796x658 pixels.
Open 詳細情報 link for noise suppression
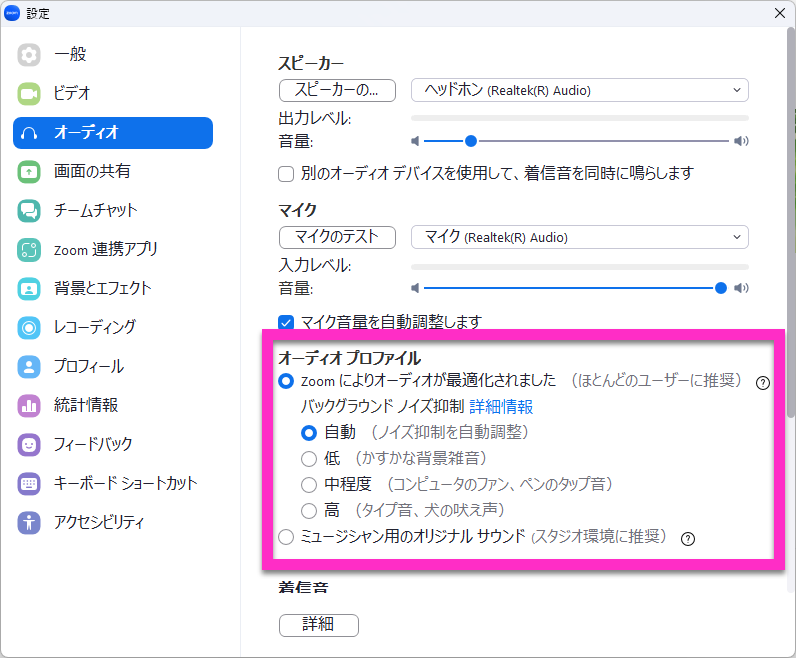coord(501,407)
